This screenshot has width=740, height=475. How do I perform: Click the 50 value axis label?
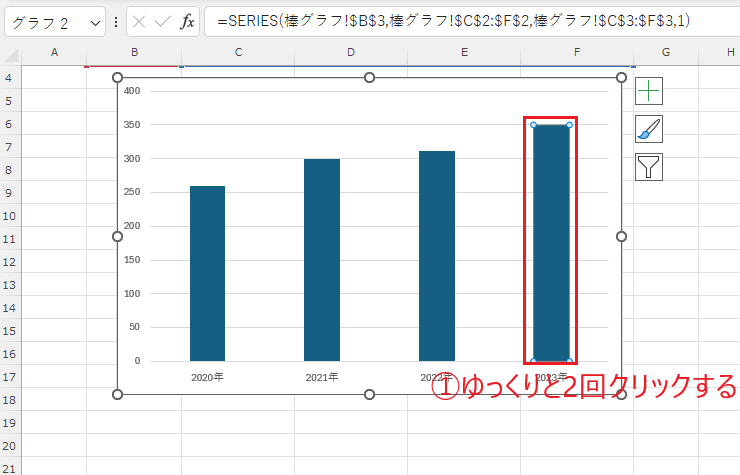point(135,327)
